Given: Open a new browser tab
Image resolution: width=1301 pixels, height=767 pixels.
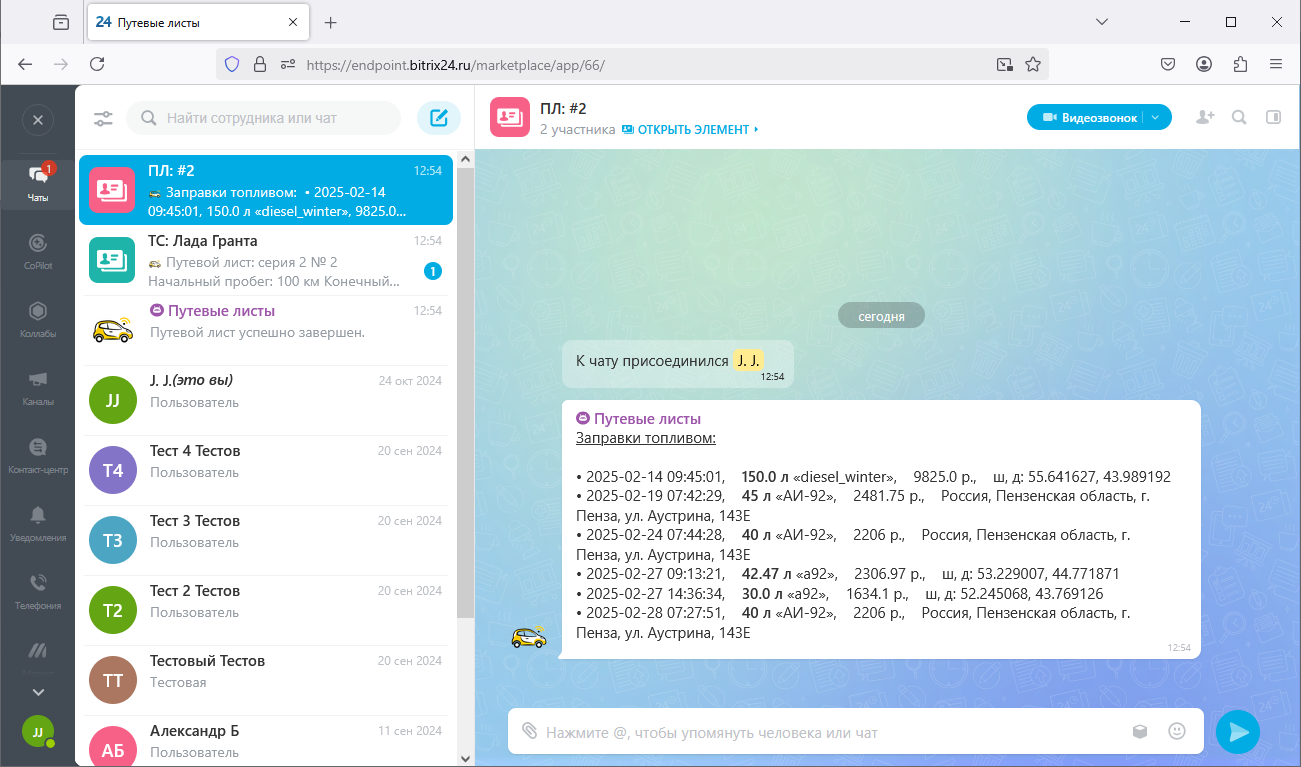Looking at the screenshot, I should (x=331, y=22).
